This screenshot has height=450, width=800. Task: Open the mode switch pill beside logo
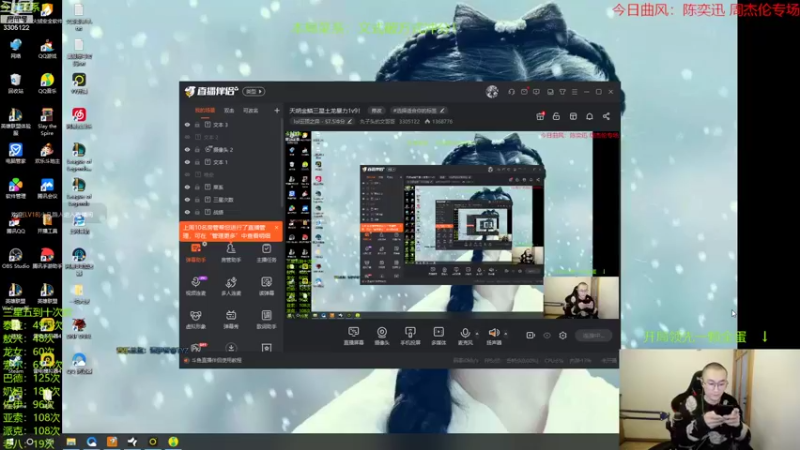(x=254, y=91)
